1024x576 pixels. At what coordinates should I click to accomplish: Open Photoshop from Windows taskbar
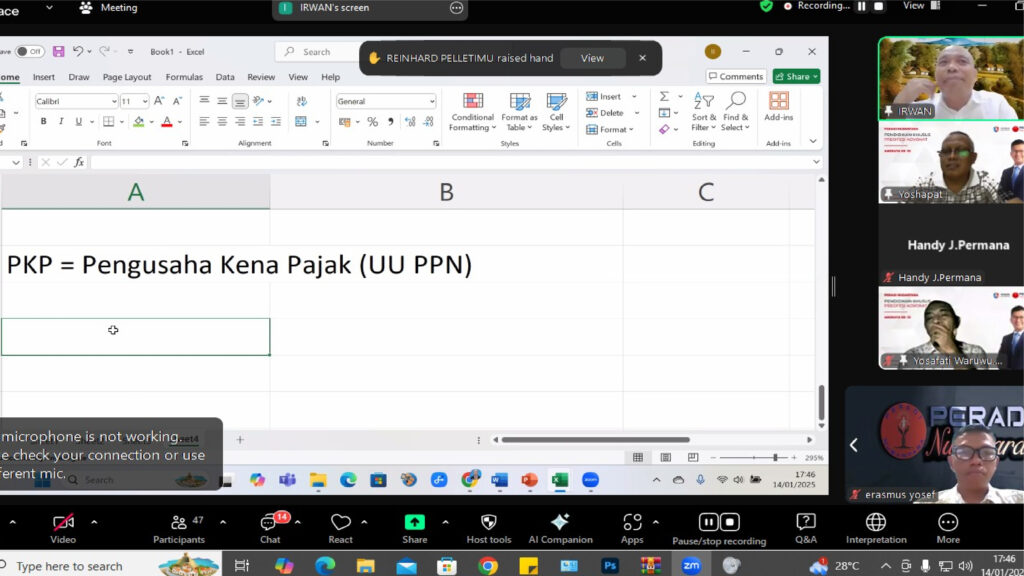click(610, 566)
